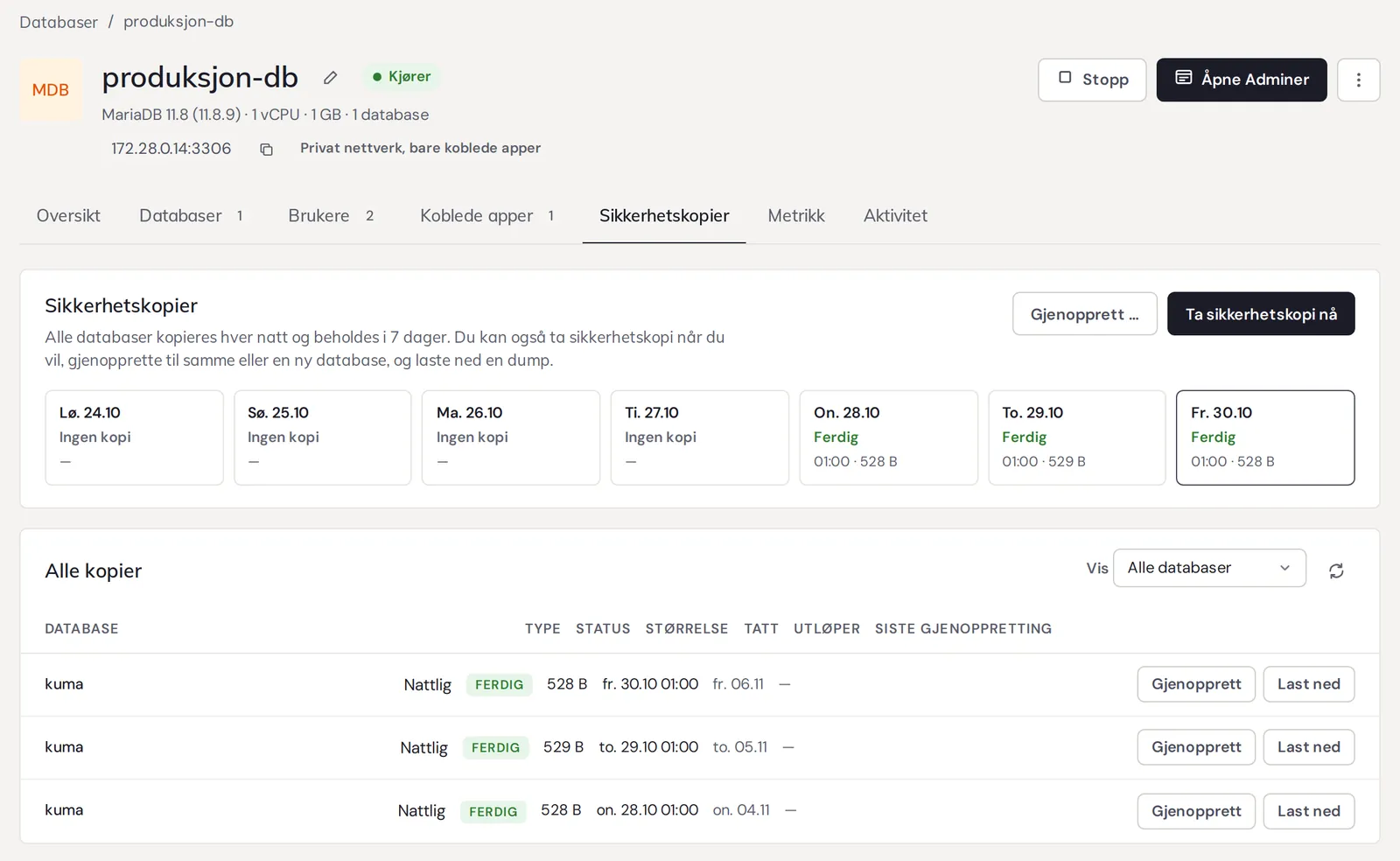This screenshot has height=861, width=1400.
Task: Click the Databaser breadcrumb link
Action: 59,22
